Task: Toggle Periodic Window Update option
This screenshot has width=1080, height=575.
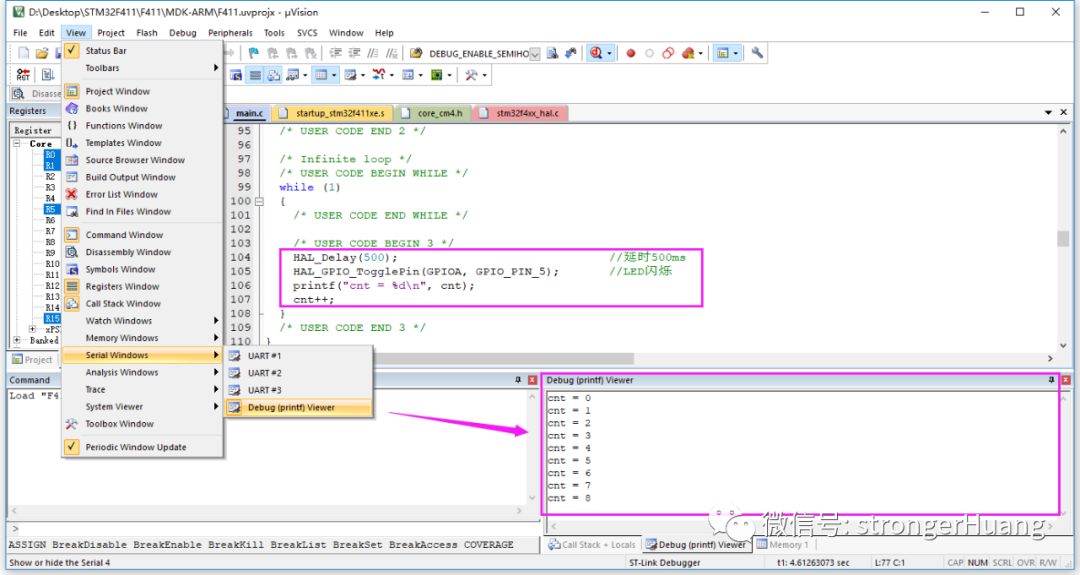Action: pyautogui.click(x=72, y=447)
